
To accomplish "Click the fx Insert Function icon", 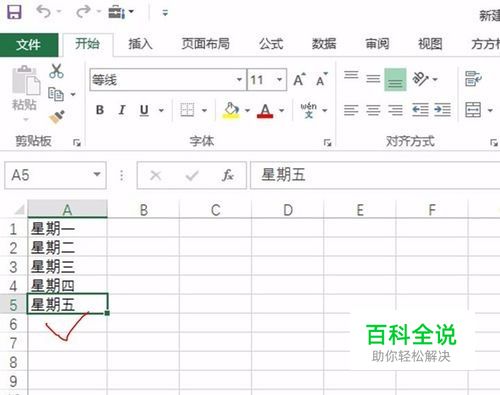I will [x=228, y=175].
